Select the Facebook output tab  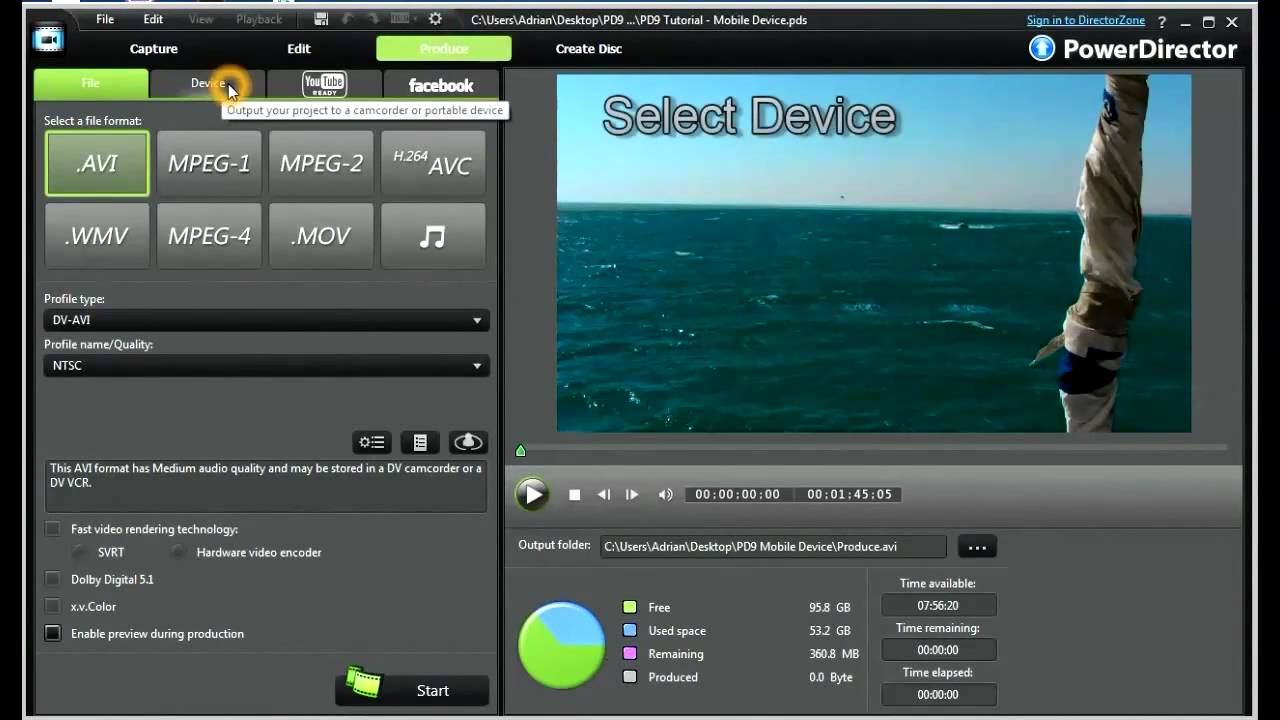(x=441, y=84)
